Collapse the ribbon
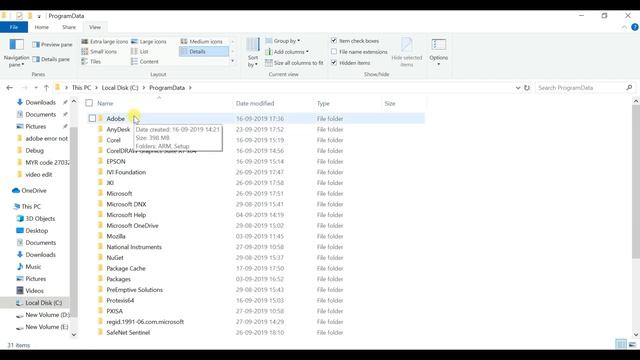The height and width of the screenshot is (360, 640). pos(624,27)
